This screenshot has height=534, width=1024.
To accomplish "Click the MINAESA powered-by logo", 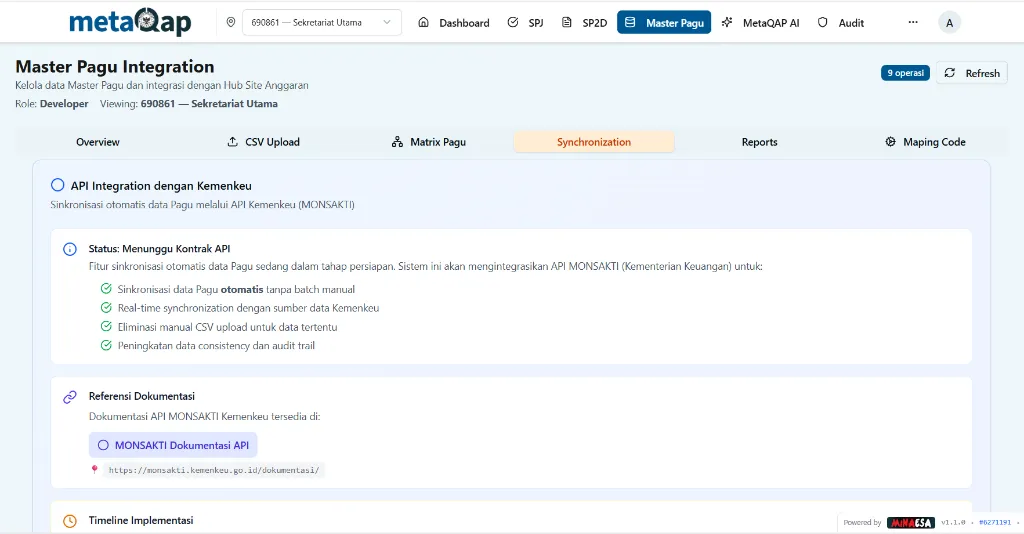I will point(911,522).
